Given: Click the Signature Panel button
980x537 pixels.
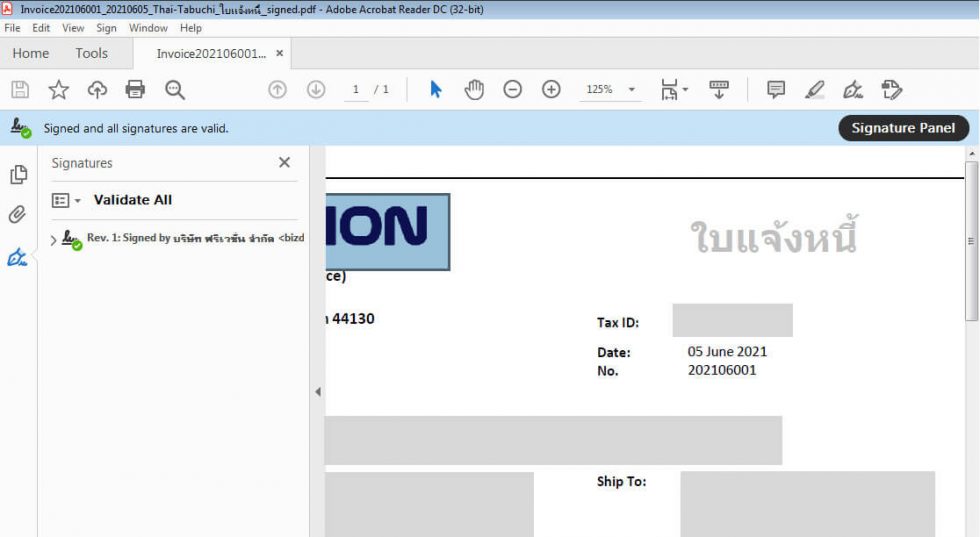Looking at the screenshot, I should tap(903, 128).
